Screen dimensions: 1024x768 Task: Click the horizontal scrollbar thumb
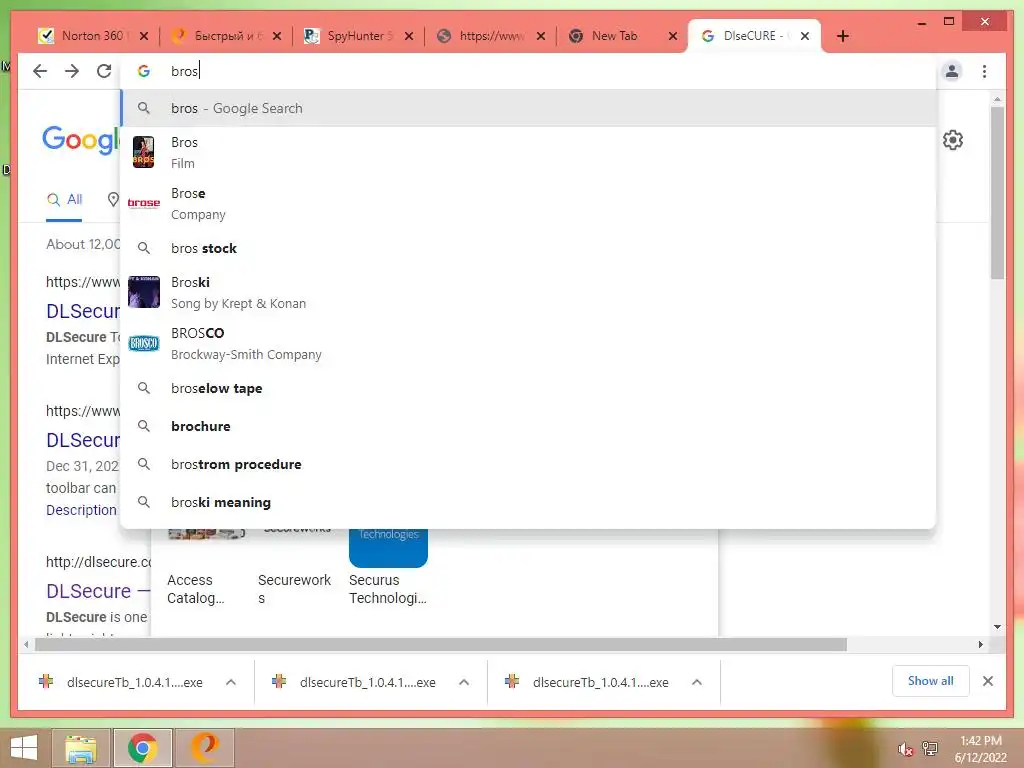pos(441,645)
